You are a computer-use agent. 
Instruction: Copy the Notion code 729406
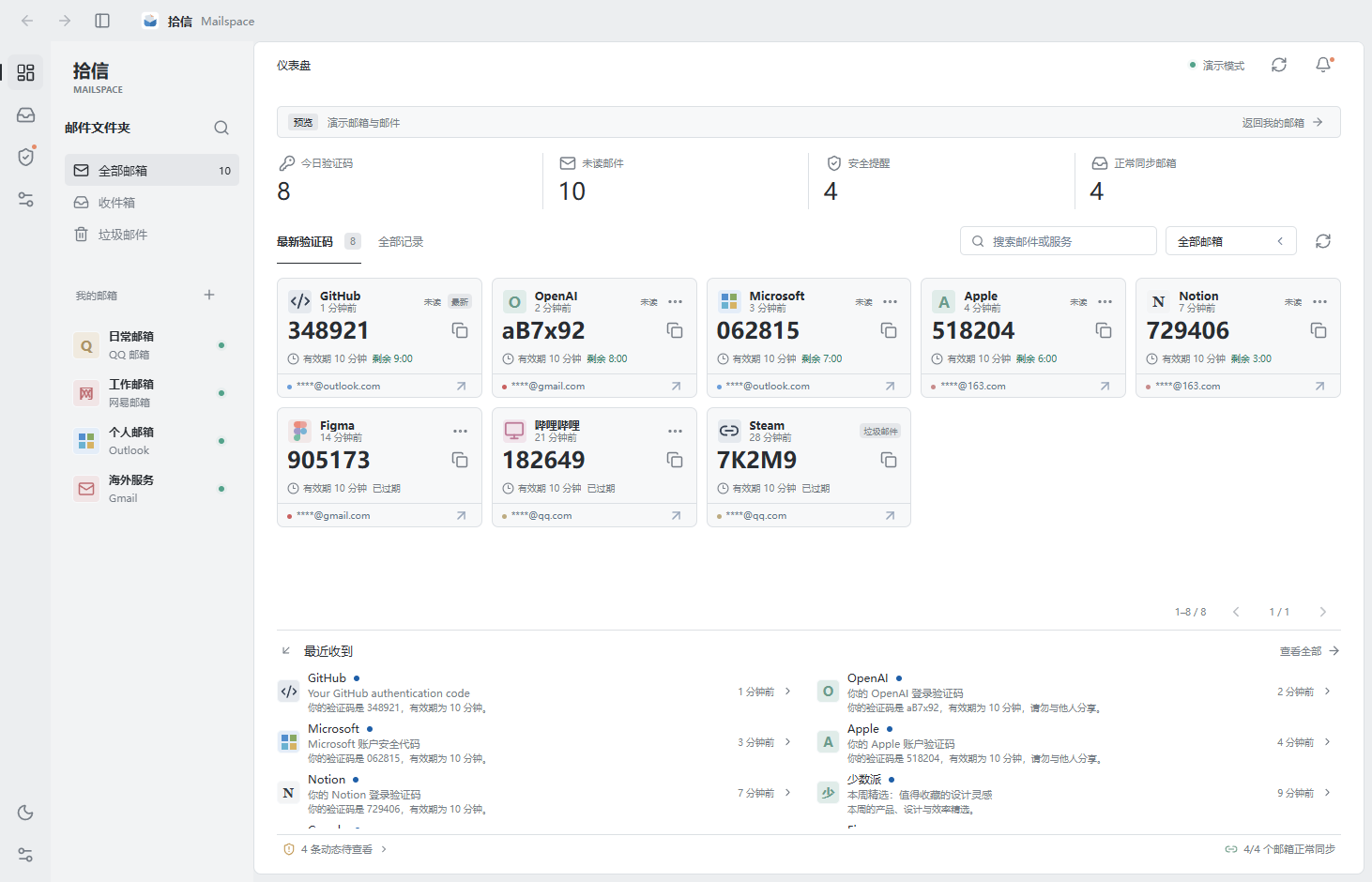[1319, 330]
